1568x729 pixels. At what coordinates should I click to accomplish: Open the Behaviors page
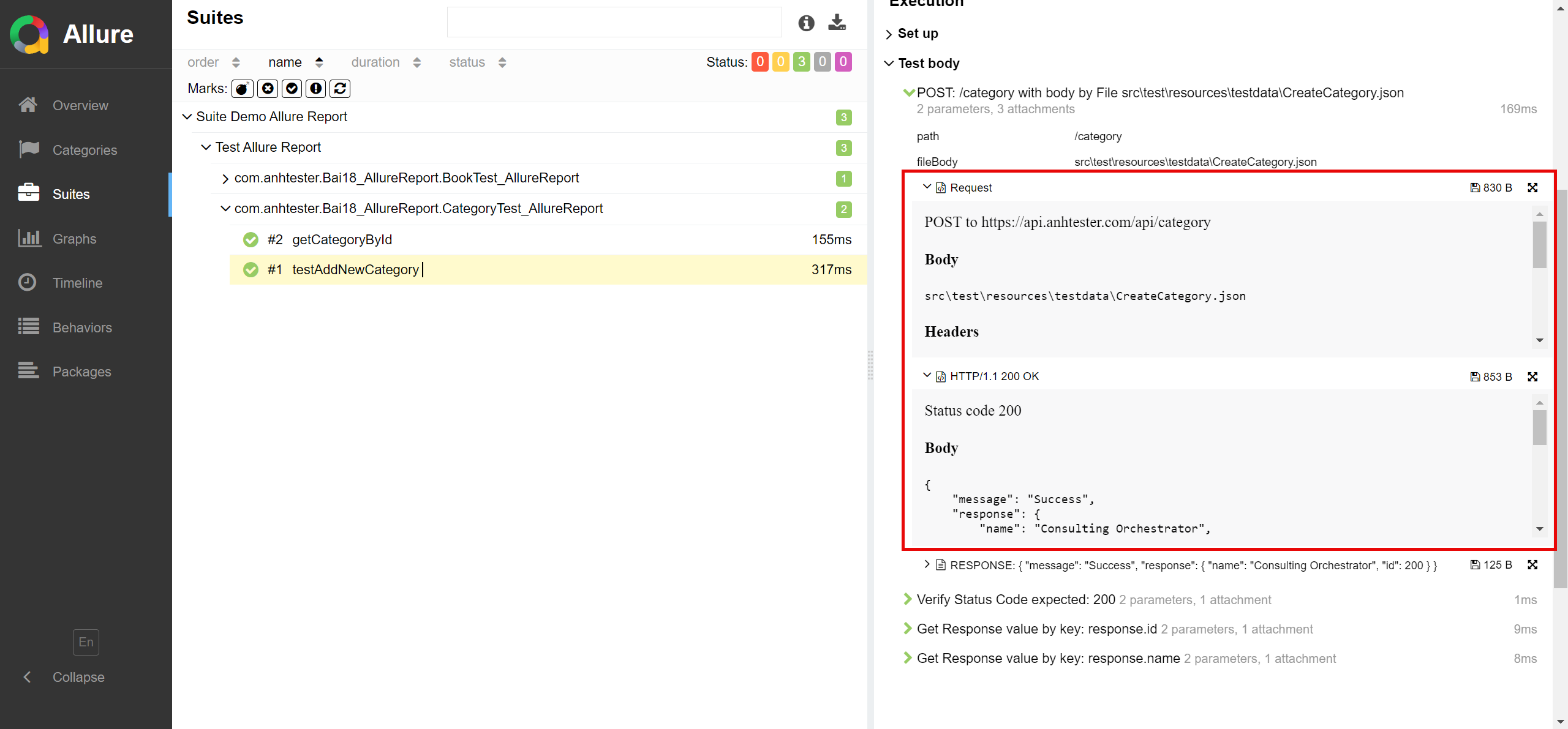point(86,327)
